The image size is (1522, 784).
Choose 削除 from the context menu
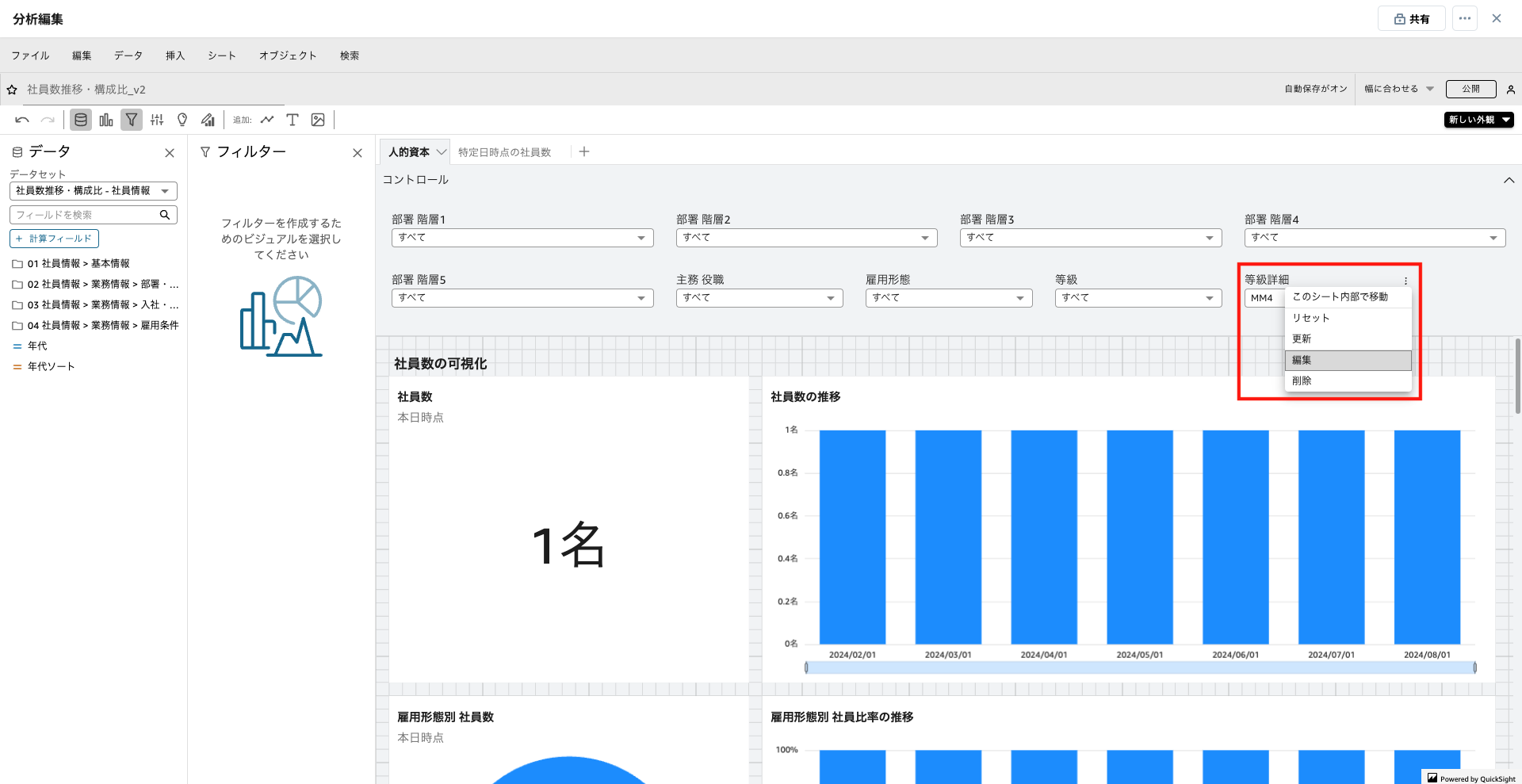pos(1347,381)
